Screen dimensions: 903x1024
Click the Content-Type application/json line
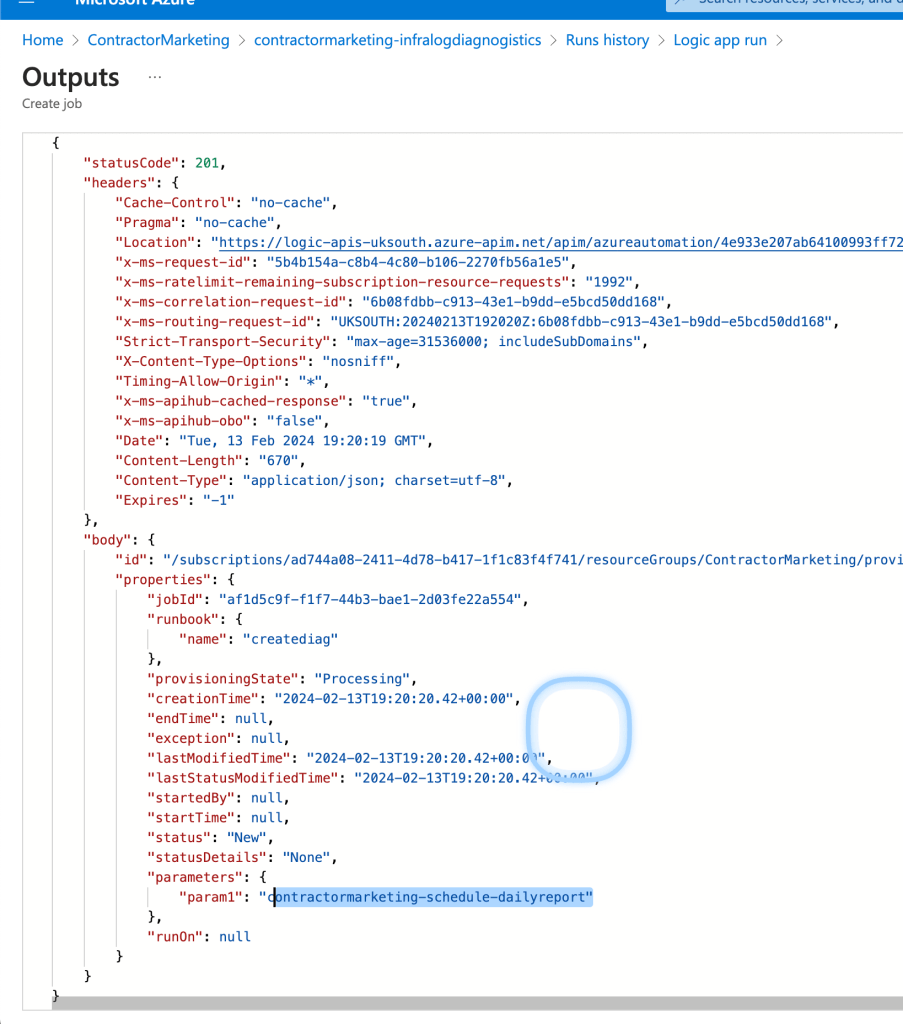(x=313, y=481)
